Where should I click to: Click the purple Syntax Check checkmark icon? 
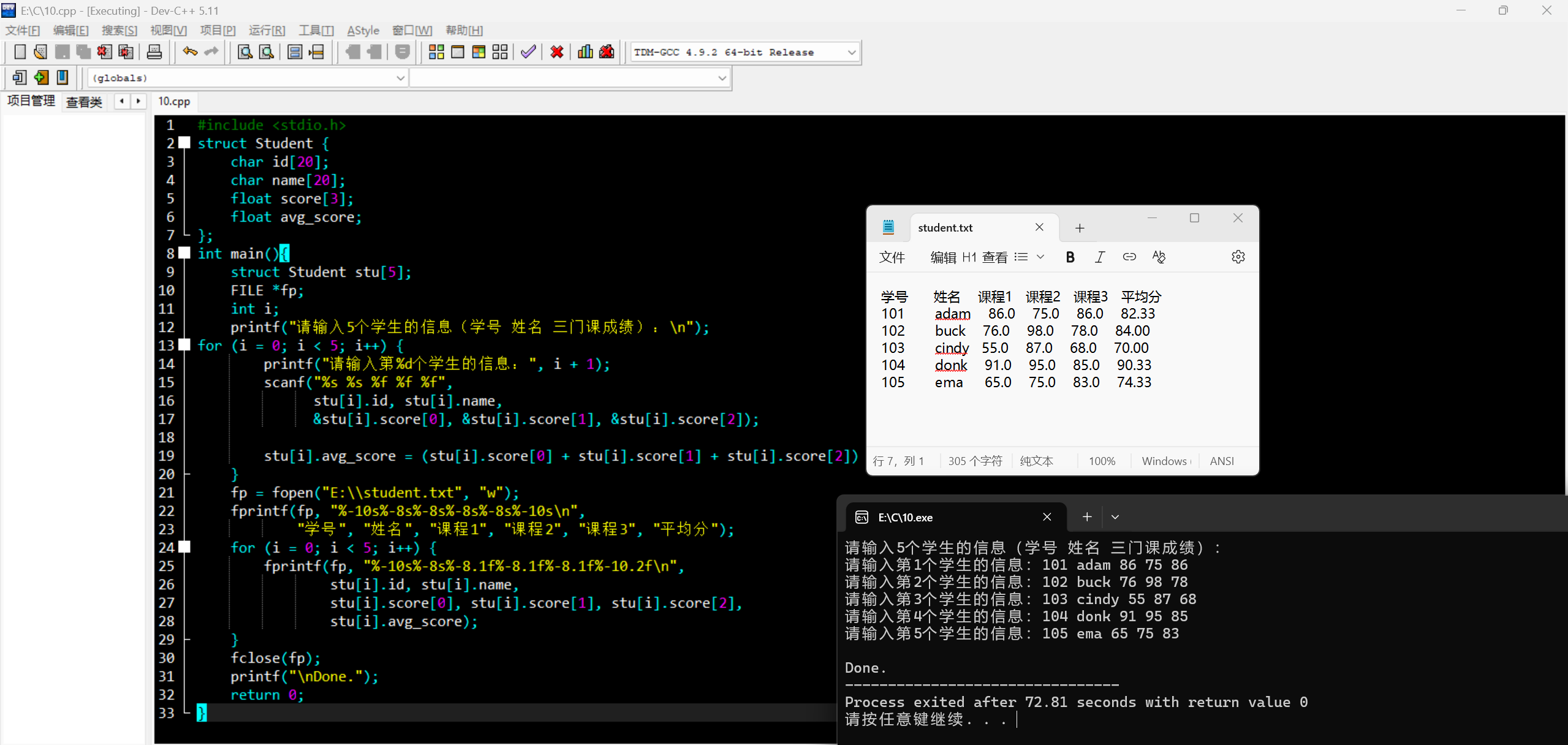[x=528, y=52]
